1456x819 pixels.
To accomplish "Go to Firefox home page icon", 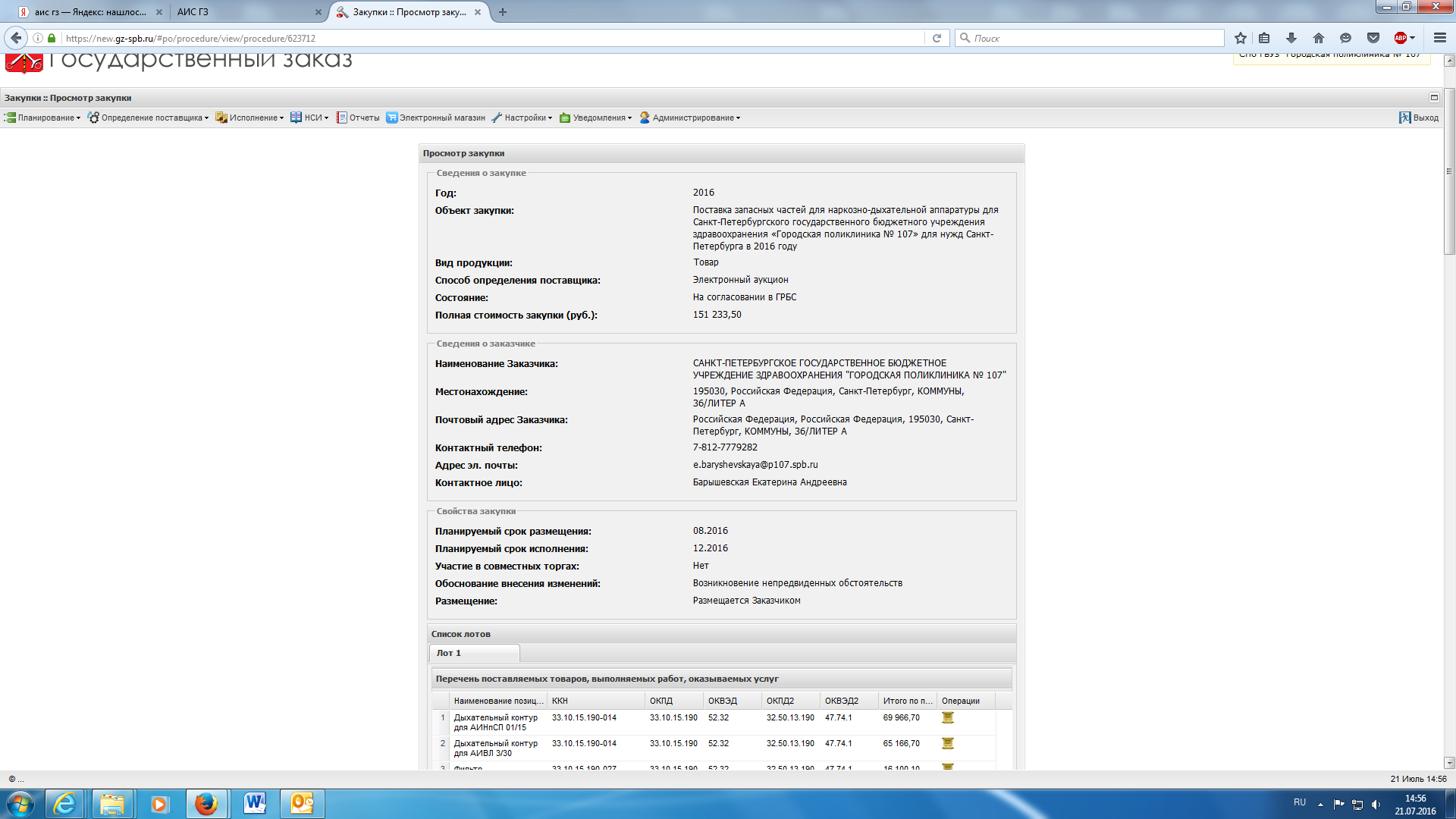I will pyautogui.click(x=1319, y=38).
